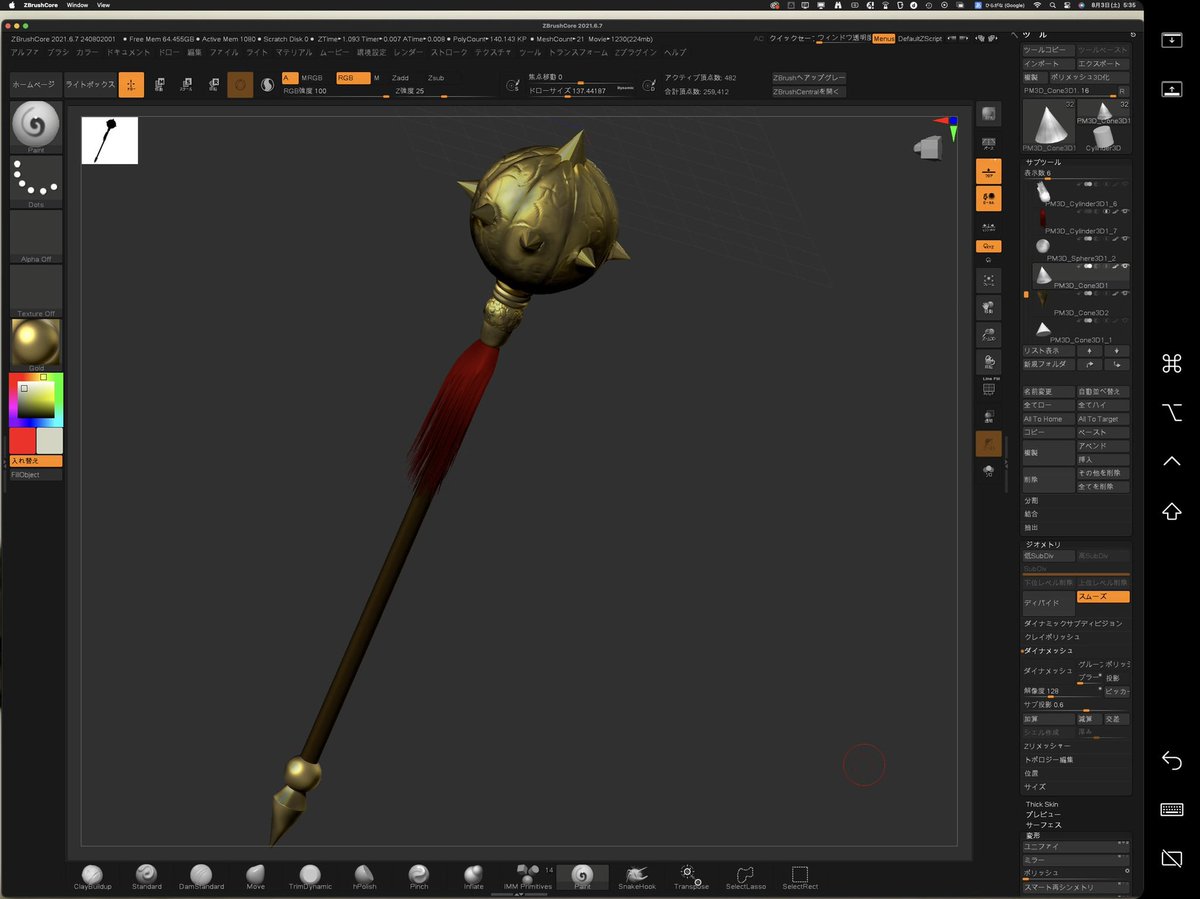The width and height of the screenshot is (1200, 899).
Task: Click the Frame icon in right shelf
Action: click(989, 281)
